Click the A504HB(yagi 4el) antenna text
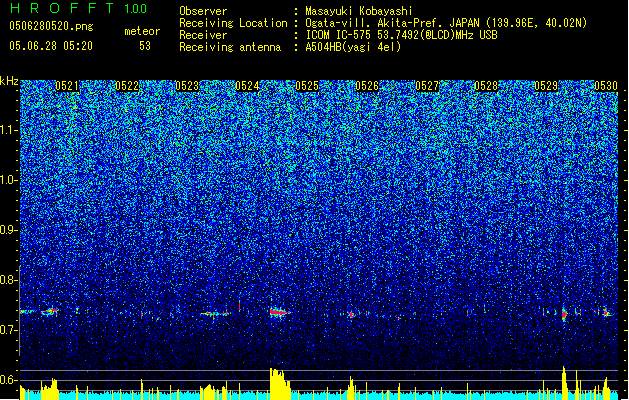629x400 pixels. 353,47
